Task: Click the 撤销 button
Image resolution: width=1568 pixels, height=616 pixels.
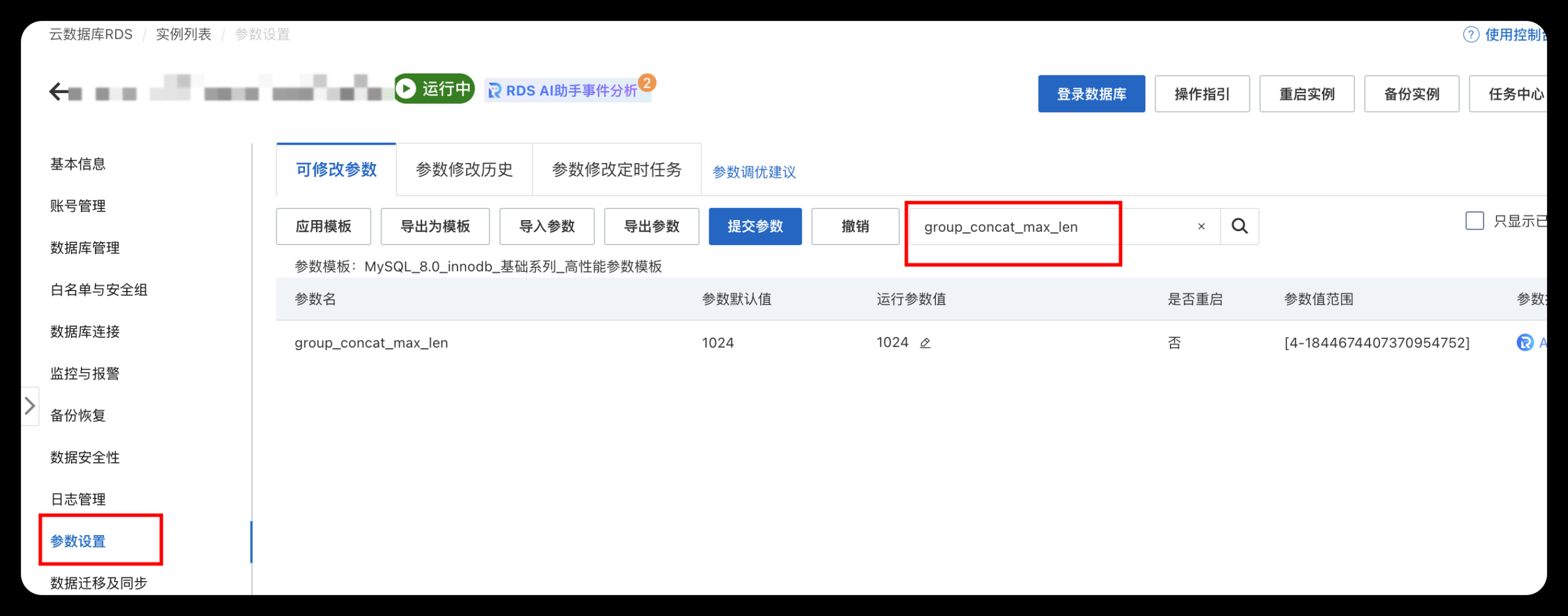Action: click(x=854, y=226)
